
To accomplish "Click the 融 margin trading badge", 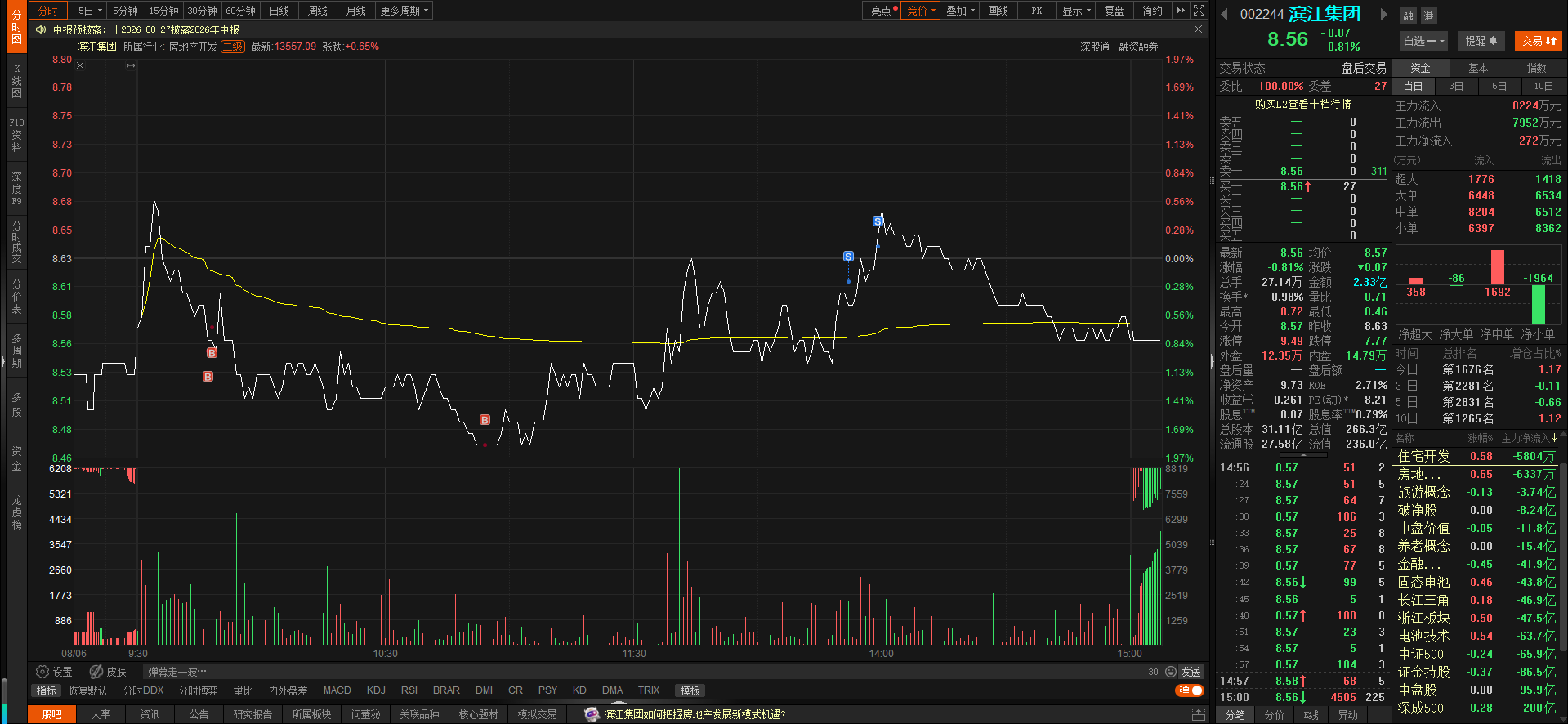I will (x=1408, y=16).
